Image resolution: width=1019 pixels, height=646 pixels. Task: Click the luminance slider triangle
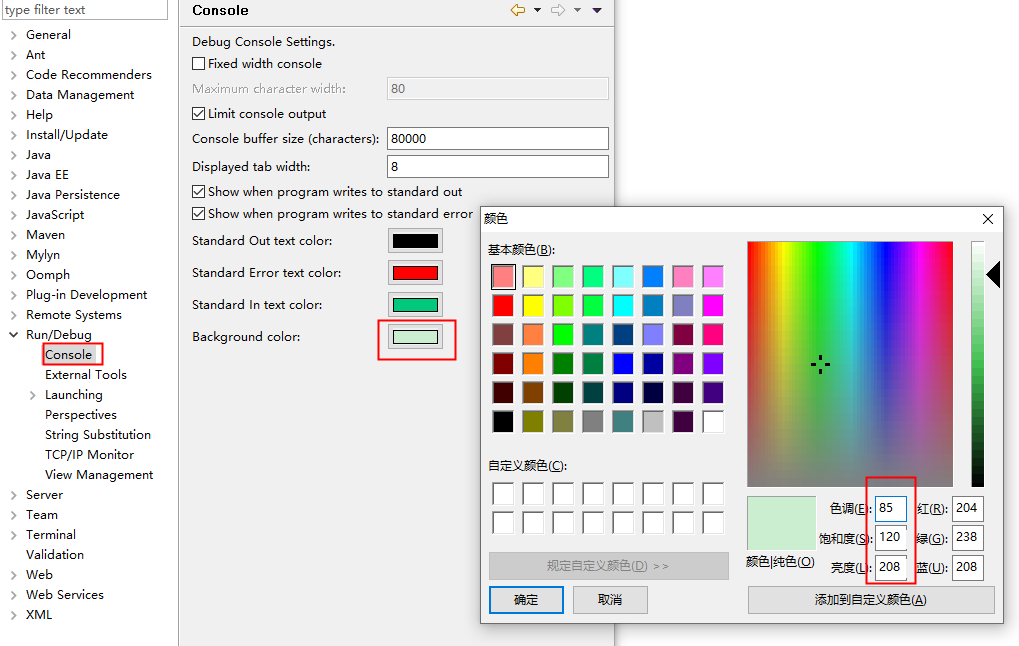[993, 274]
